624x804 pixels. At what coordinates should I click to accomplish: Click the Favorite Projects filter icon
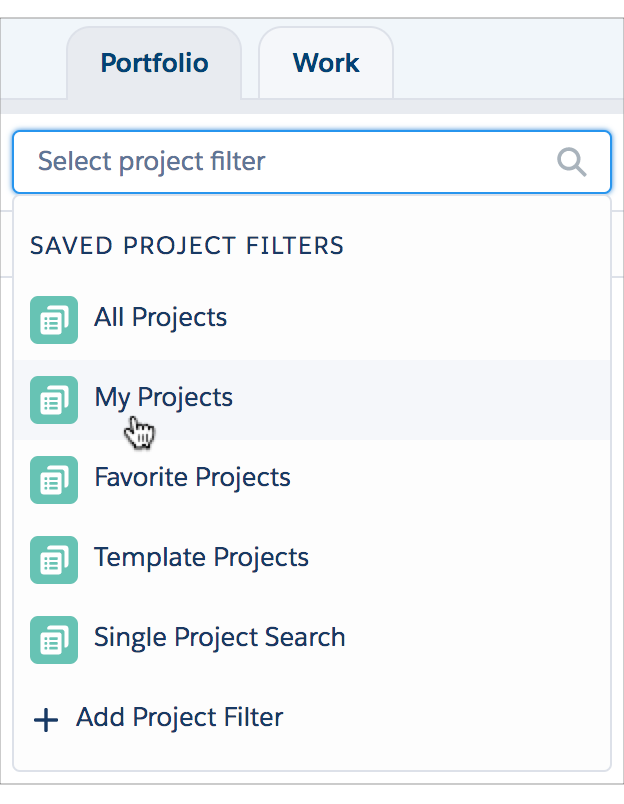(x=54, y=480)
